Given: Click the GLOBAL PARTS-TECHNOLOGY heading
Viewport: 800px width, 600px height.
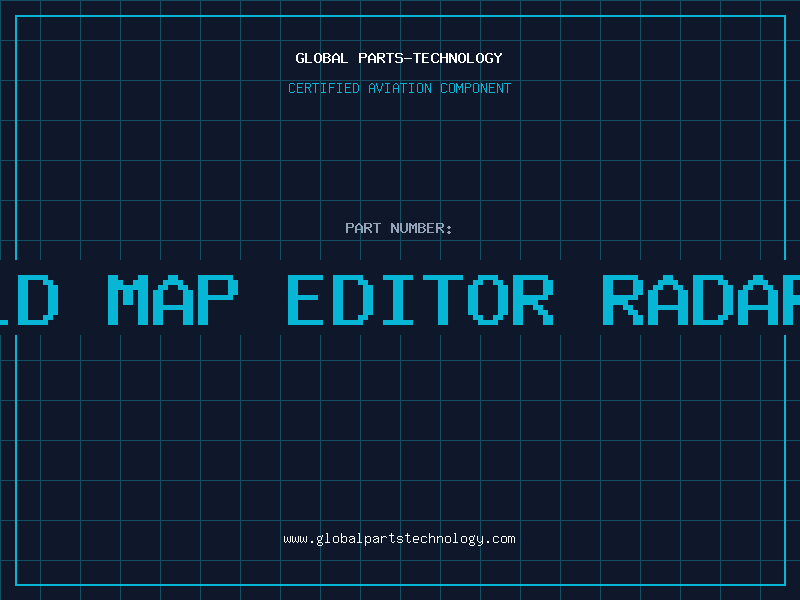Looking at the screenshot, I should pos(399,58).
